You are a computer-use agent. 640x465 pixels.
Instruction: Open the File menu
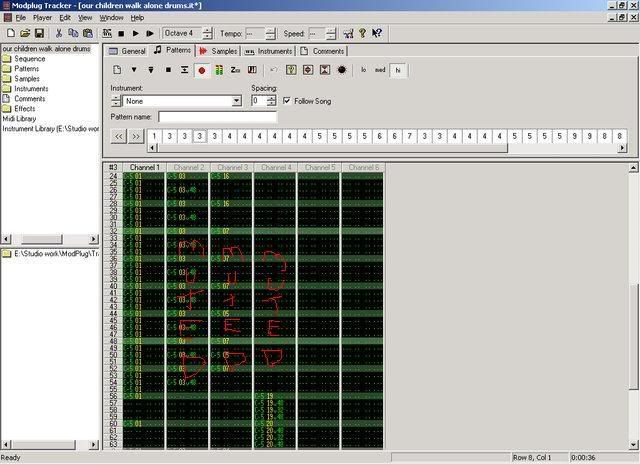[x=20, y=18]
